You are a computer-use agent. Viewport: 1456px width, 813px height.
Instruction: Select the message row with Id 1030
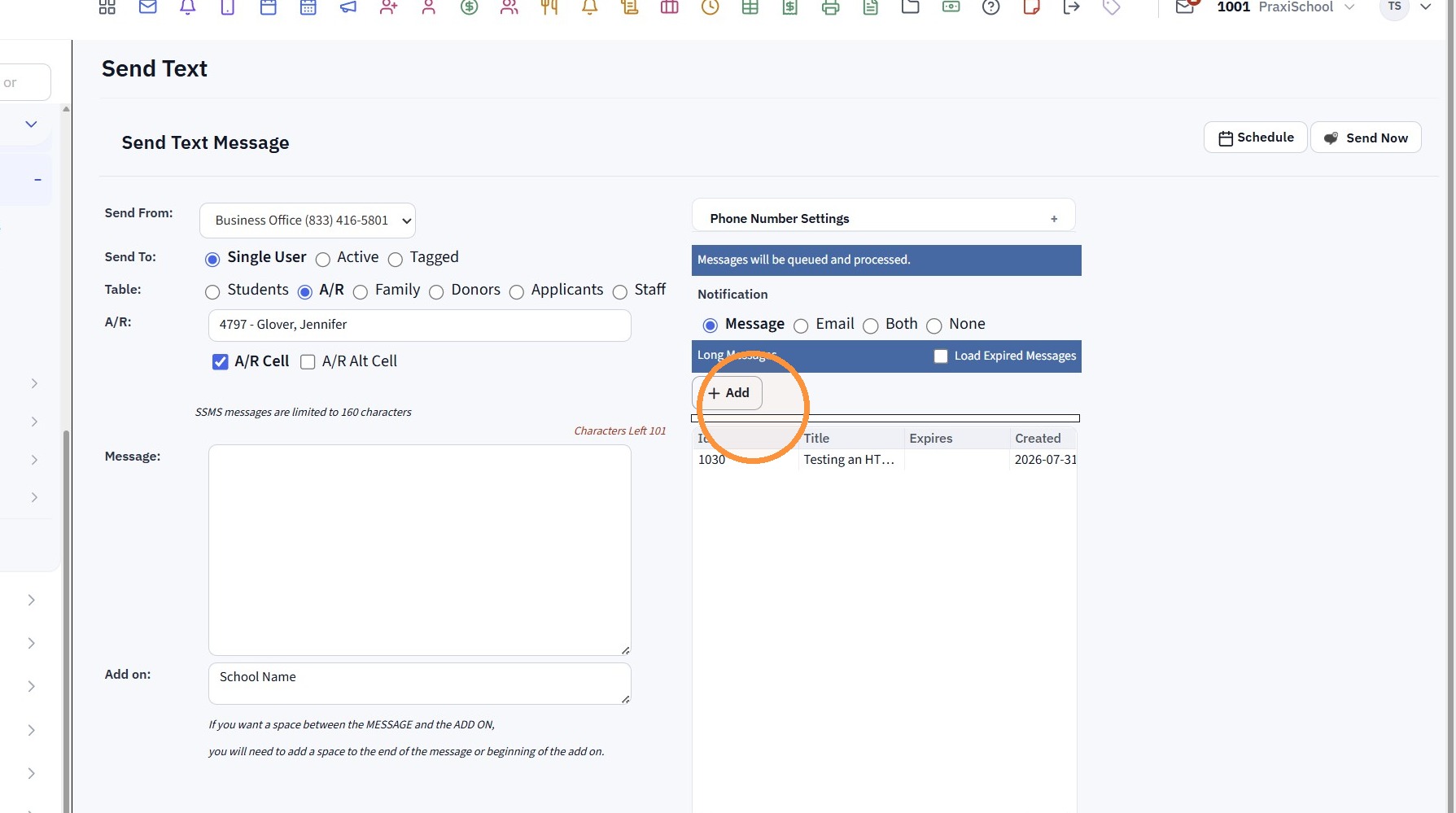pos(885,460)
